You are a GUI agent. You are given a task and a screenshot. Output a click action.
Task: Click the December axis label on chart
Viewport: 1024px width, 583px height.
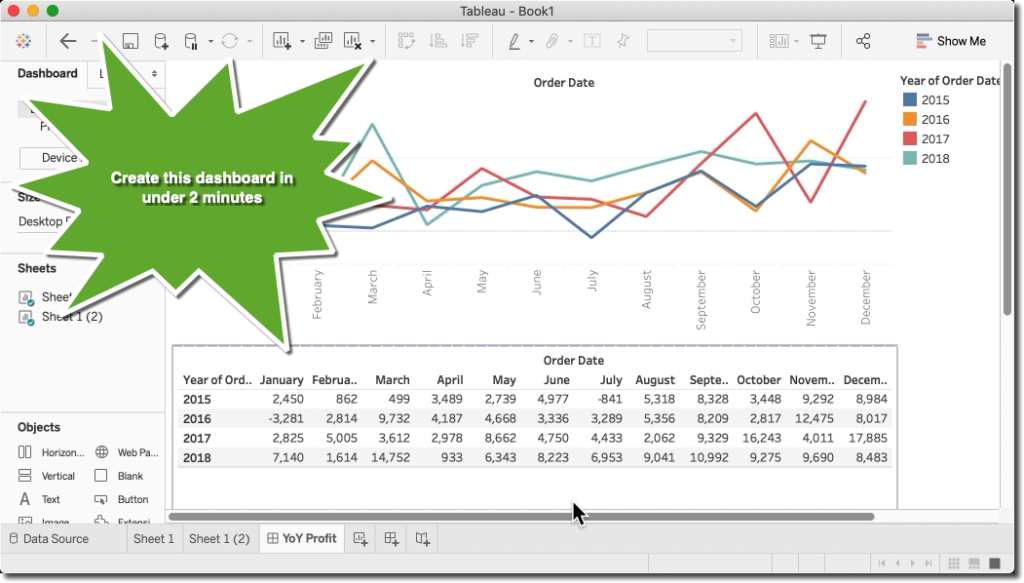(x=865, y=297)
